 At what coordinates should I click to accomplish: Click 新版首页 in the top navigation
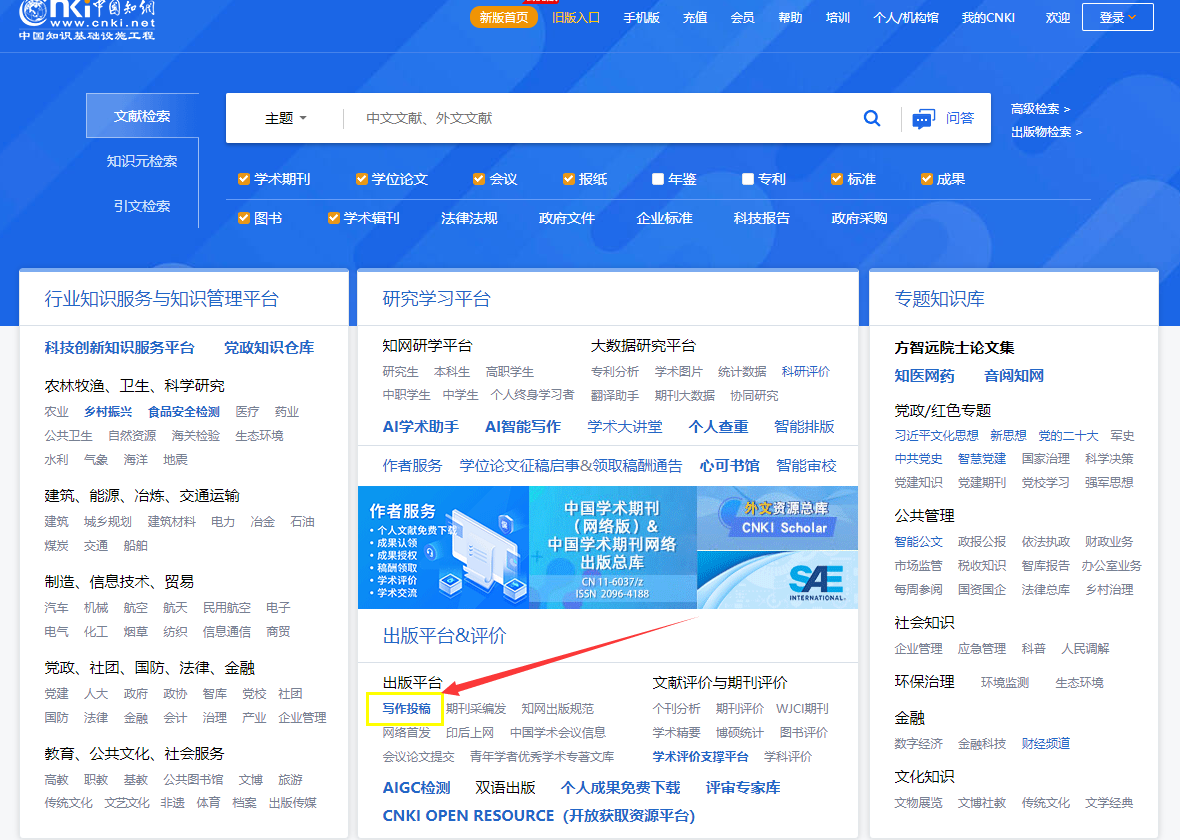[x=503, y=17]
